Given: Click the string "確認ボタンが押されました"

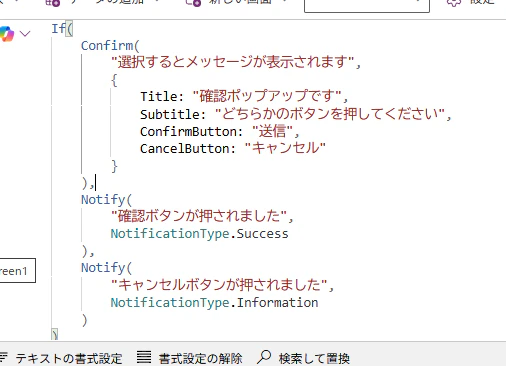Looking at the screenshot, I should coord(199,216).
